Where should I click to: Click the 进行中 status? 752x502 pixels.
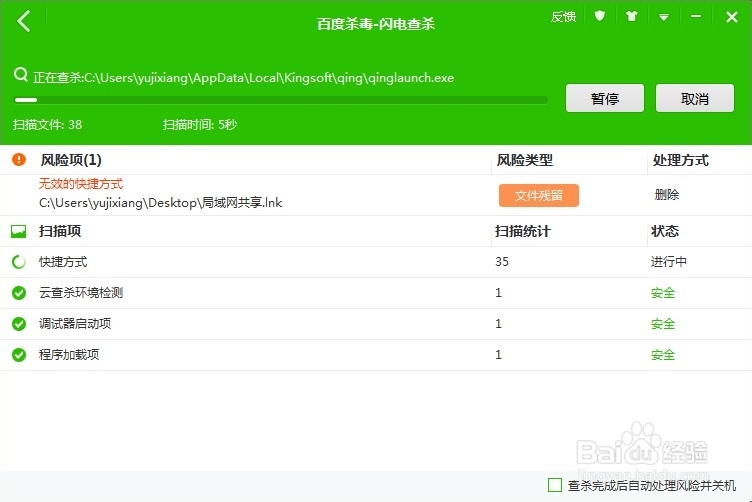[669, 262]
